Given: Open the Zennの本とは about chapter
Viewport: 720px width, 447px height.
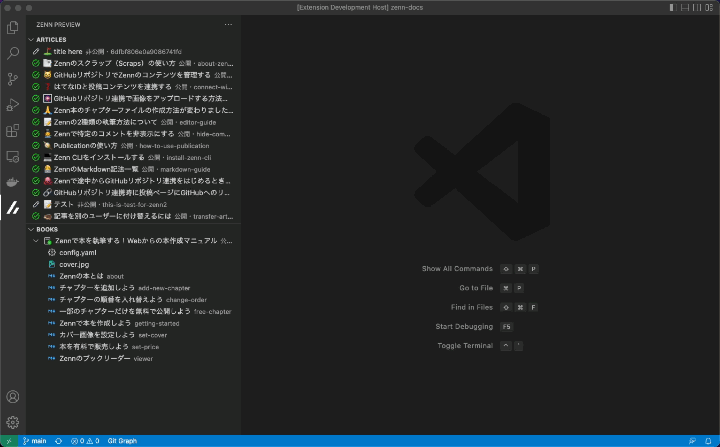Looking at the screenshot, I should [x=134, y=276].
